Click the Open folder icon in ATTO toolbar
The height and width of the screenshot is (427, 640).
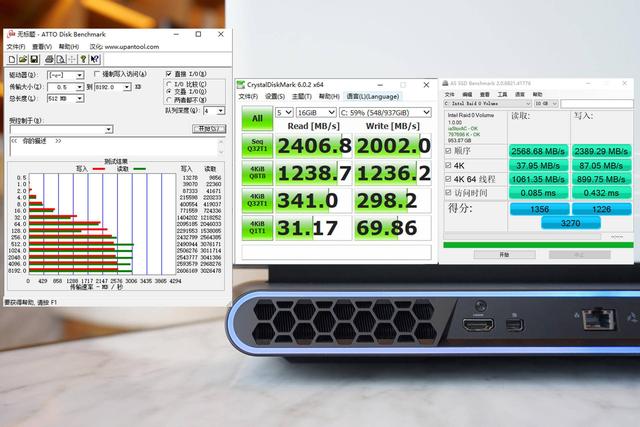click(x=23, y=60)
